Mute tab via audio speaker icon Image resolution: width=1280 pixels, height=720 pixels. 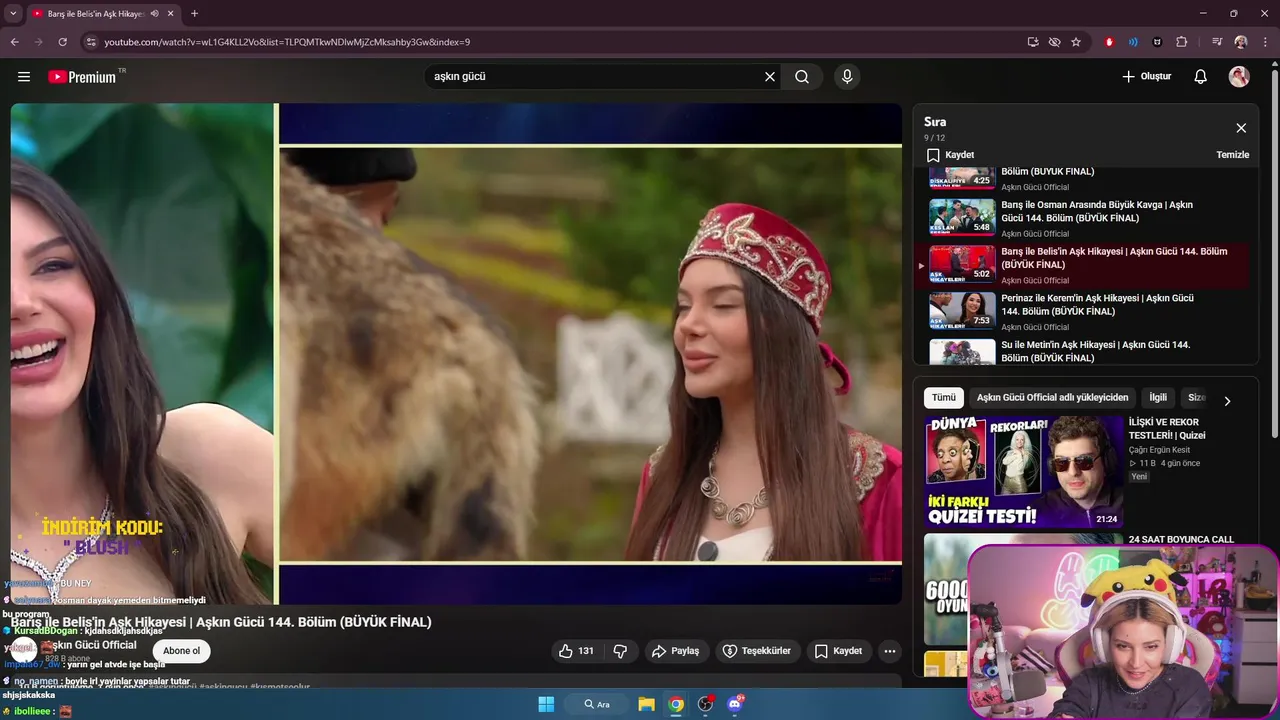[154, 14]
